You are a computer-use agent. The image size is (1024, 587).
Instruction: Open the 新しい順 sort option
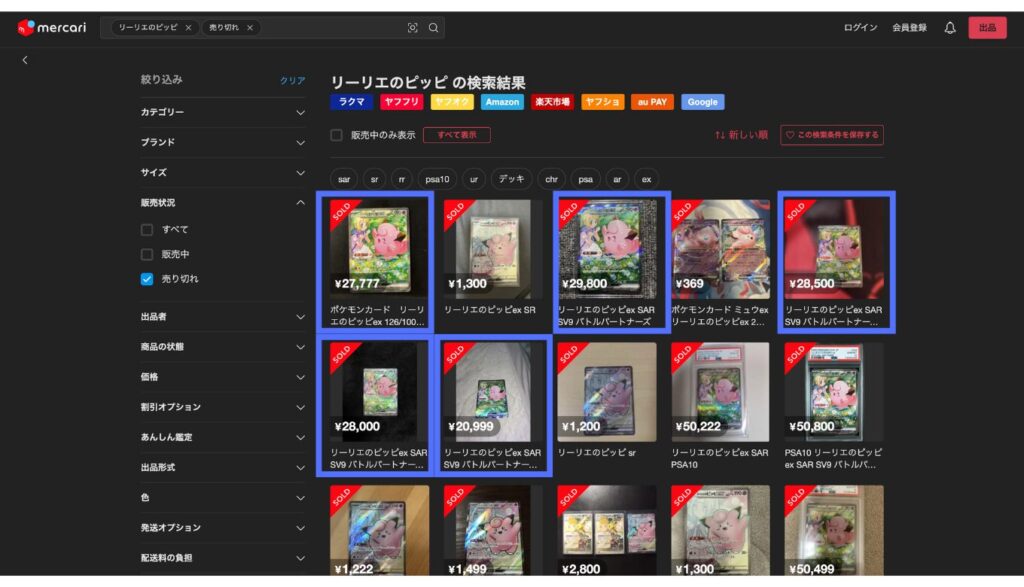point(741,135)
